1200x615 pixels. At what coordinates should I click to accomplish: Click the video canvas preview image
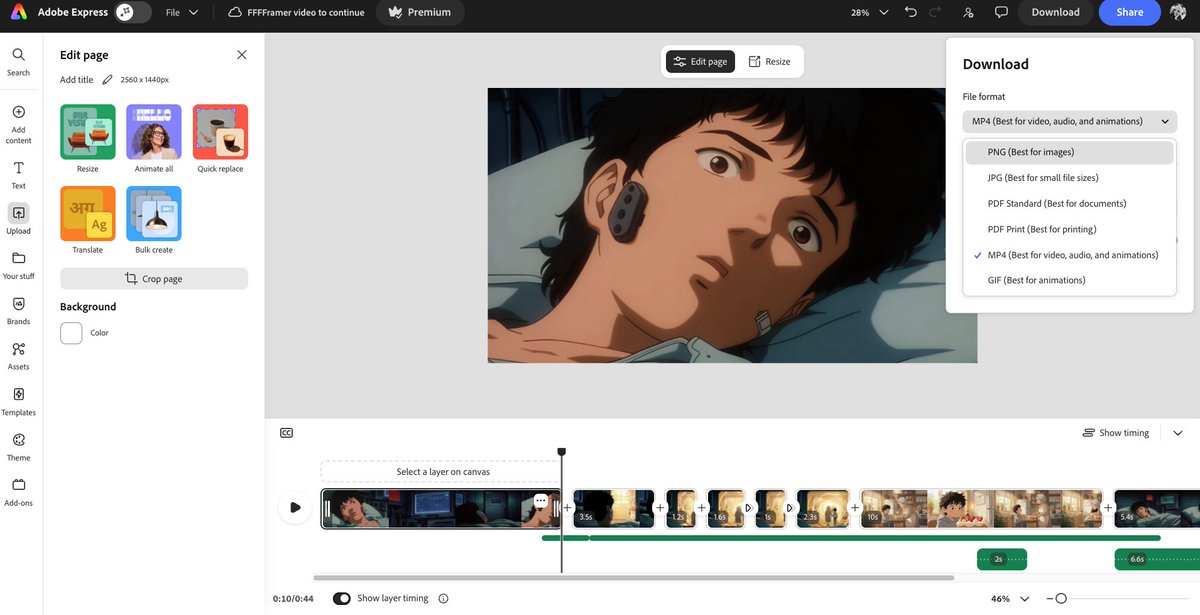point(732,225)
